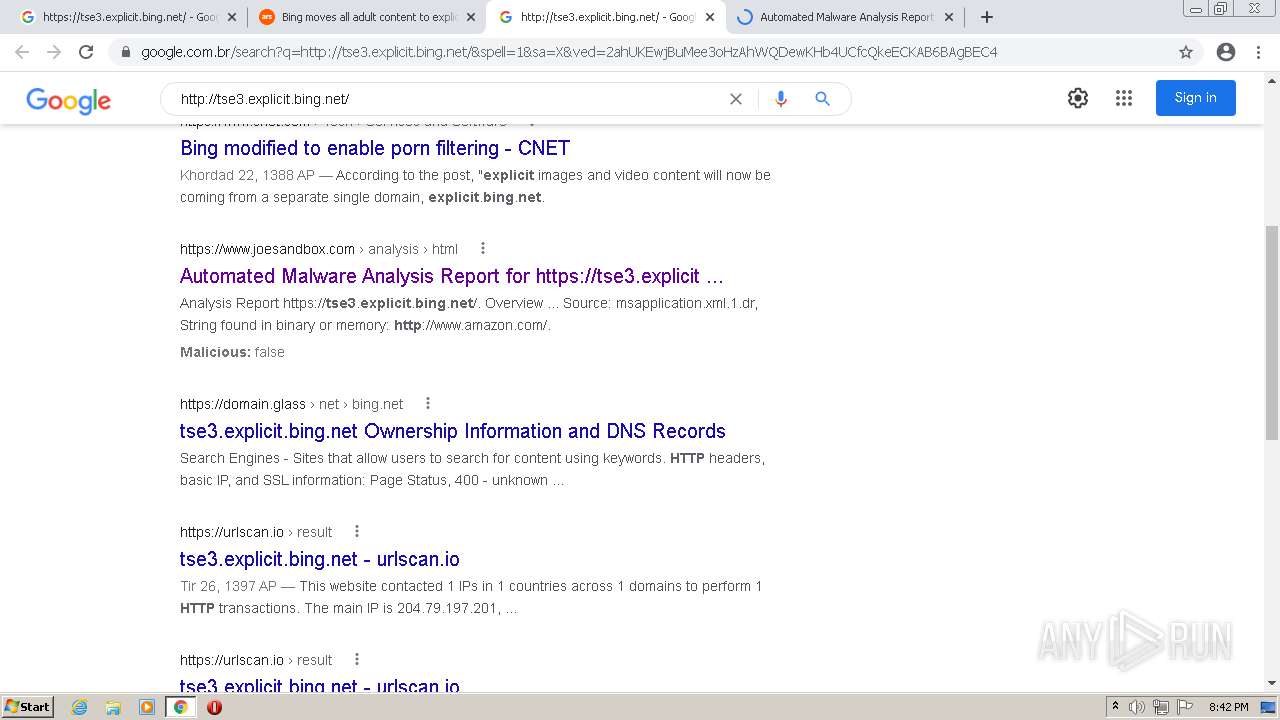The width and height of the screenshot is (1280, 720).
Task: Open a new browser tab
Action: click(987, 17)
